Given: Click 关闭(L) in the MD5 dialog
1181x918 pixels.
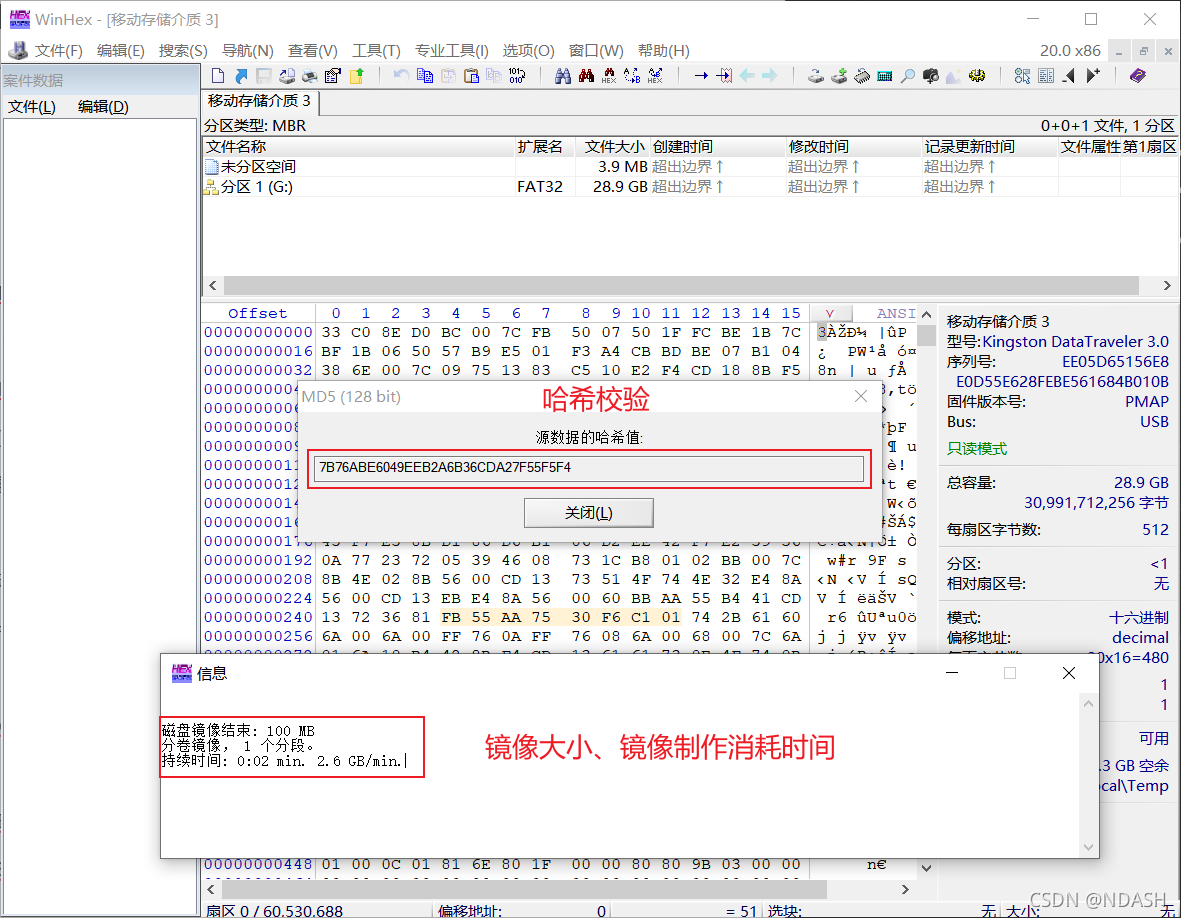Looking at the screenshot, I should tap(588, 513).
